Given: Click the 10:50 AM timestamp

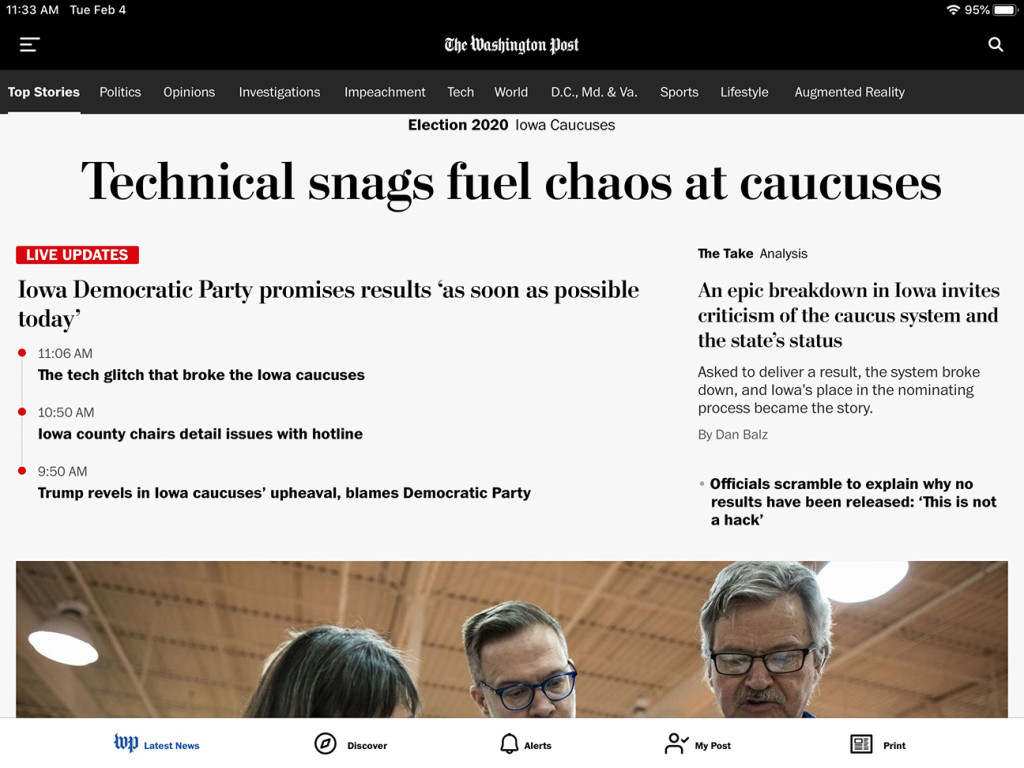Looking at the screenshot, I should [x=65, y=412].
